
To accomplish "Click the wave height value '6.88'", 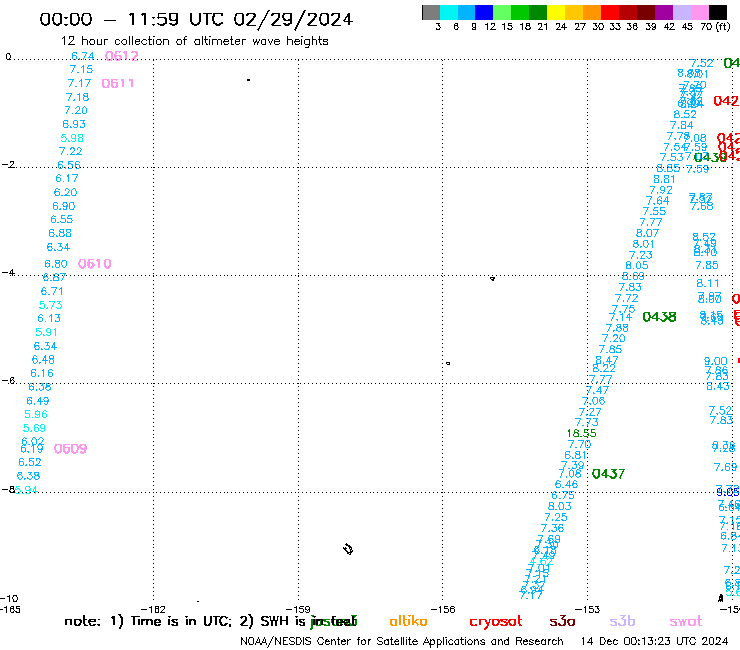I will coord(60,233).
